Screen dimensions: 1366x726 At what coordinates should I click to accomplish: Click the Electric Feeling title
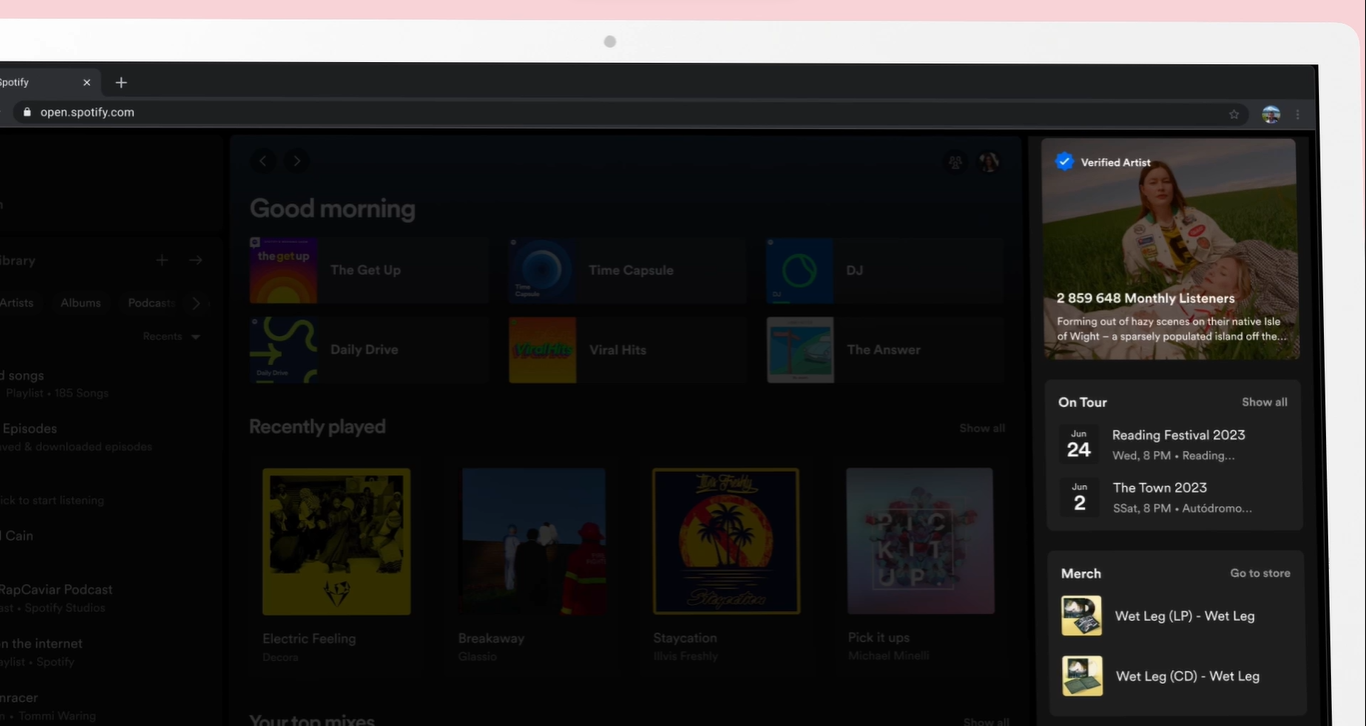point(309,639)
